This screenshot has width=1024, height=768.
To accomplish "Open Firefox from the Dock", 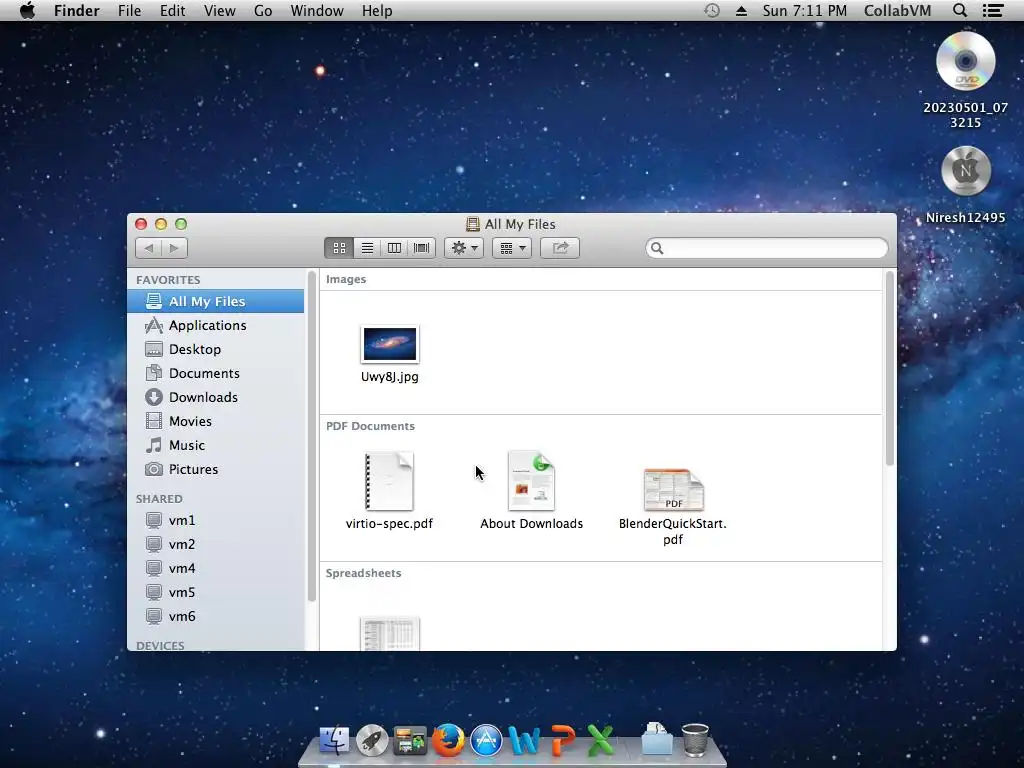I will pyautogui.click(x=448, y=741).
